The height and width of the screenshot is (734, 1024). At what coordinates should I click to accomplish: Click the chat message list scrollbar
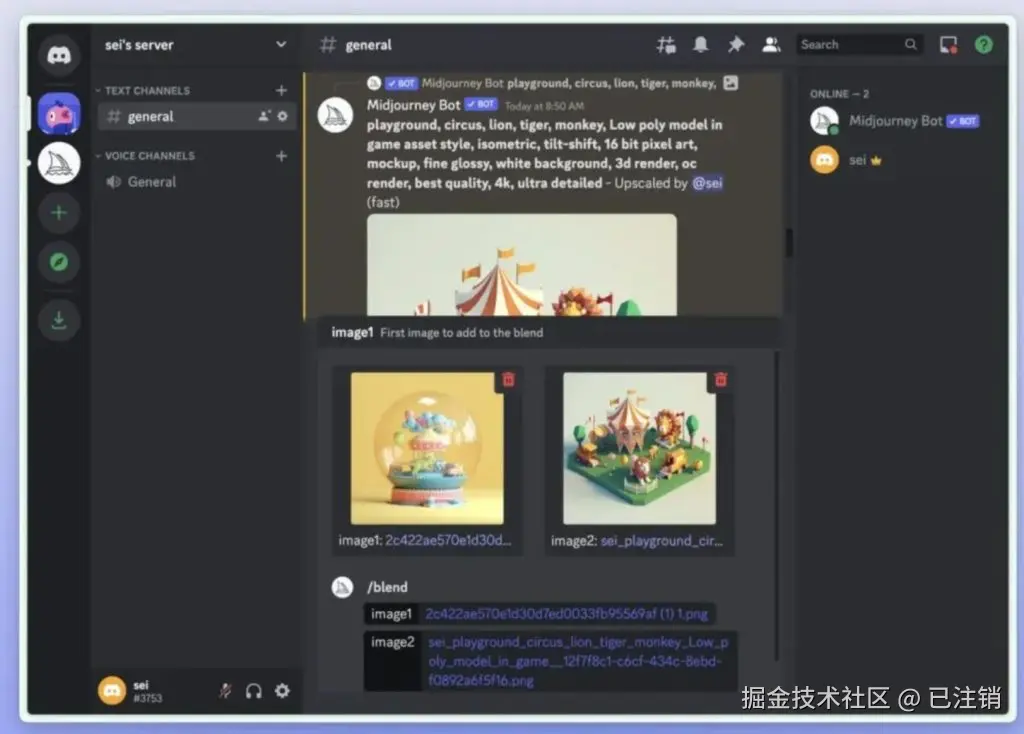click(789, 243)
